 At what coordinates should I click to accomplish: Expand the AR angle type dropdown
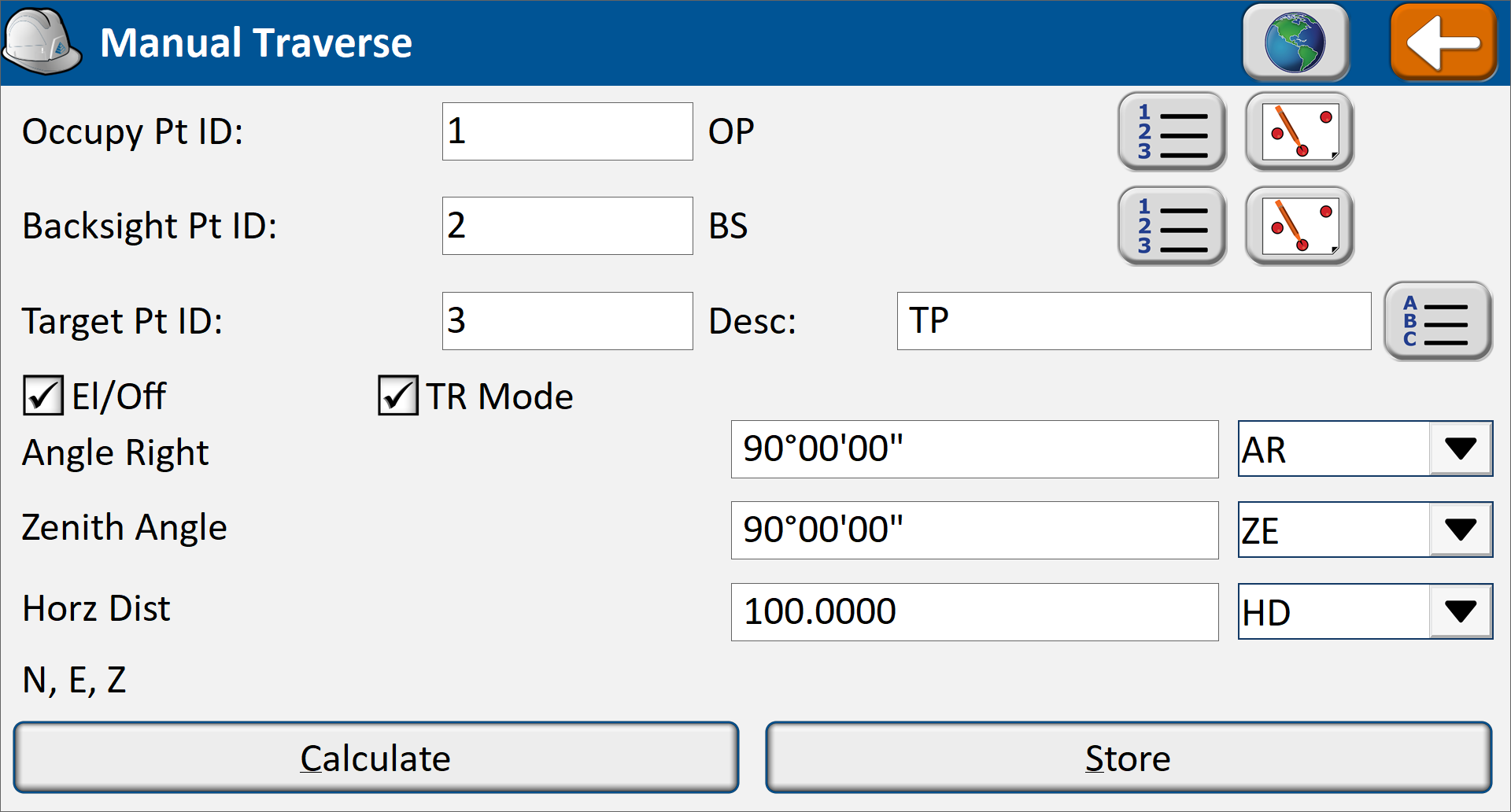[1461, 448]
